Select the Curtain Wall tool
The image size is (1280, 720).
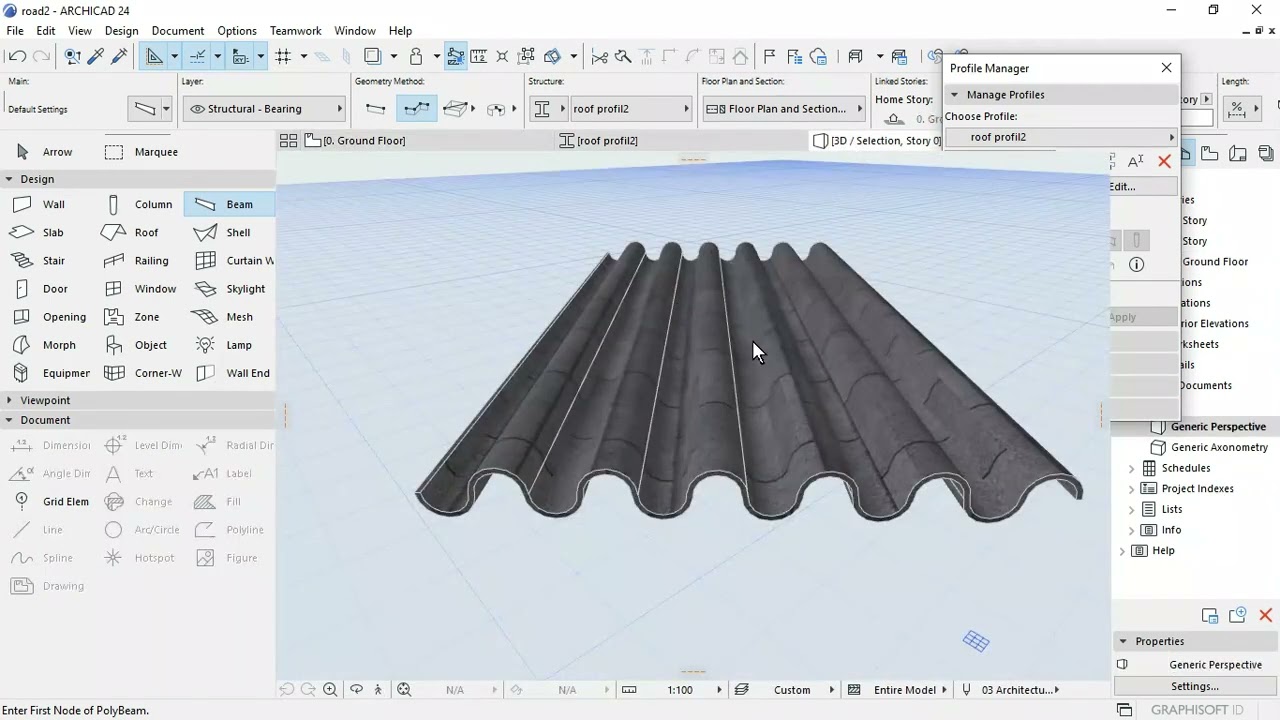pos(234,260)
